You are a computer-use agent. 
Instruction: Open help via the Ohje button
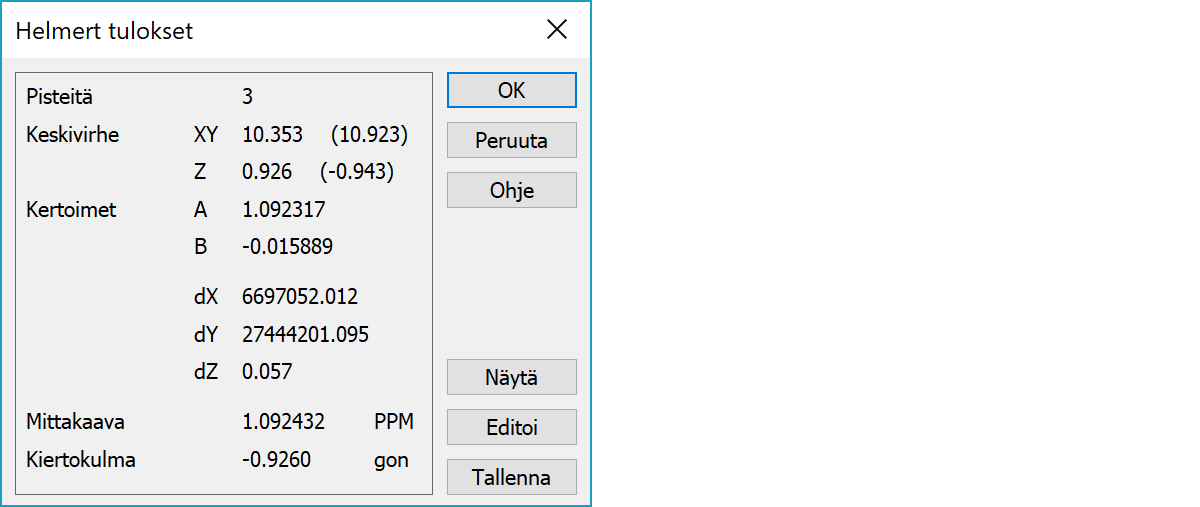pyautogui.click(x=511, y=191)
